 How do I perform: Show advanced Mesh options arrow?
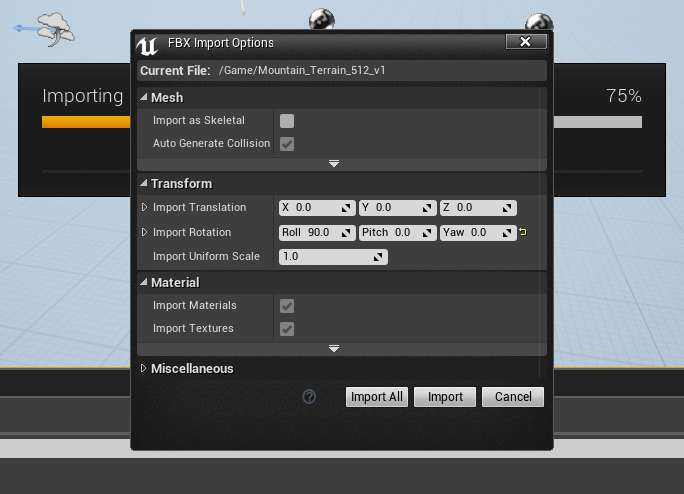[x=334, y=164]
